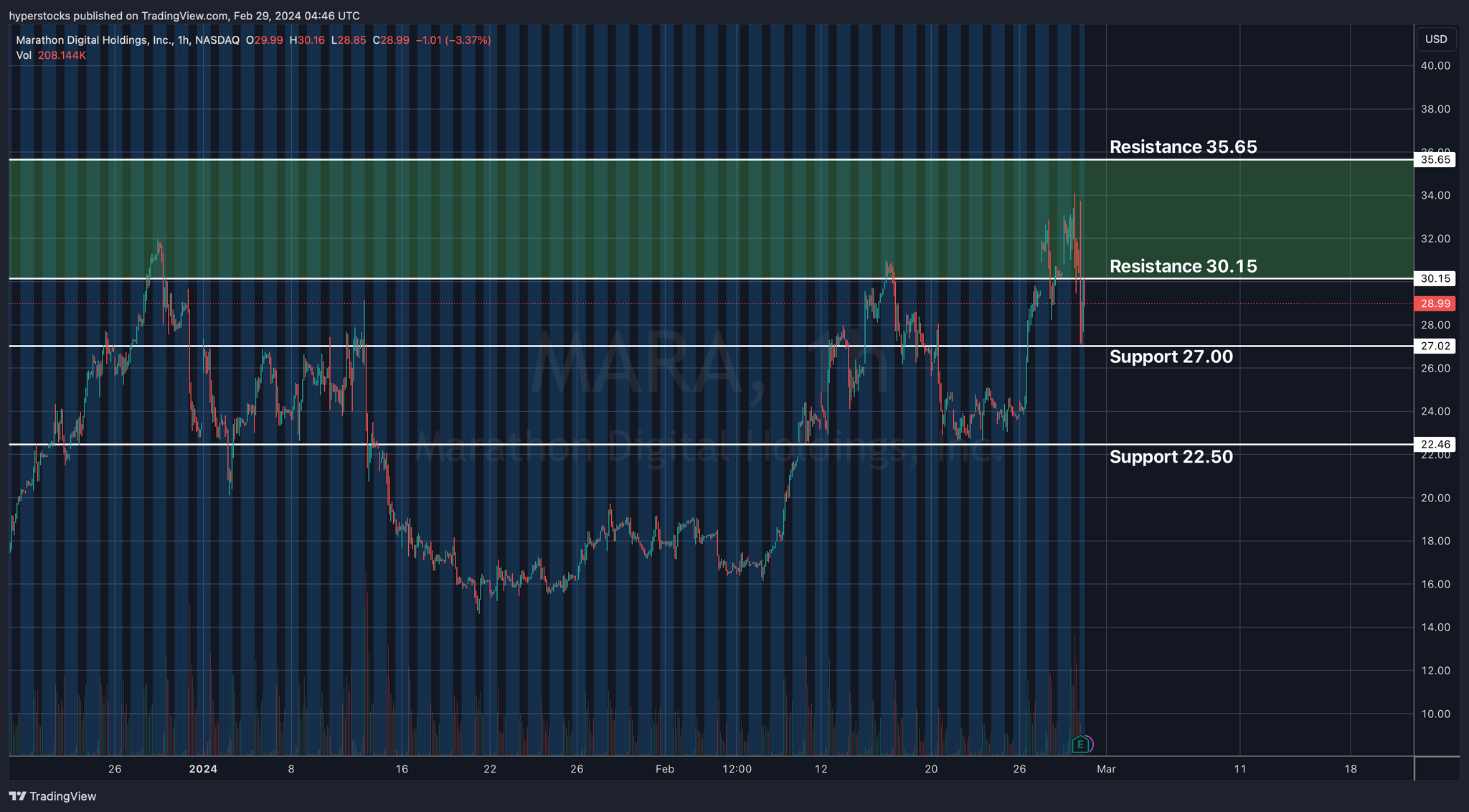Click the USD currency button
The height and width of the screenshot is (812, 1469).
pos(1435,39)
